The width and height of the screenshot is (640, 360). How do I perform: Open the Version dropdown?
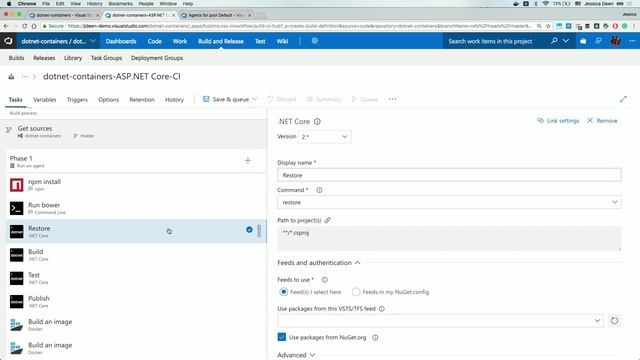pyautogui.click(x=324, y=137)
